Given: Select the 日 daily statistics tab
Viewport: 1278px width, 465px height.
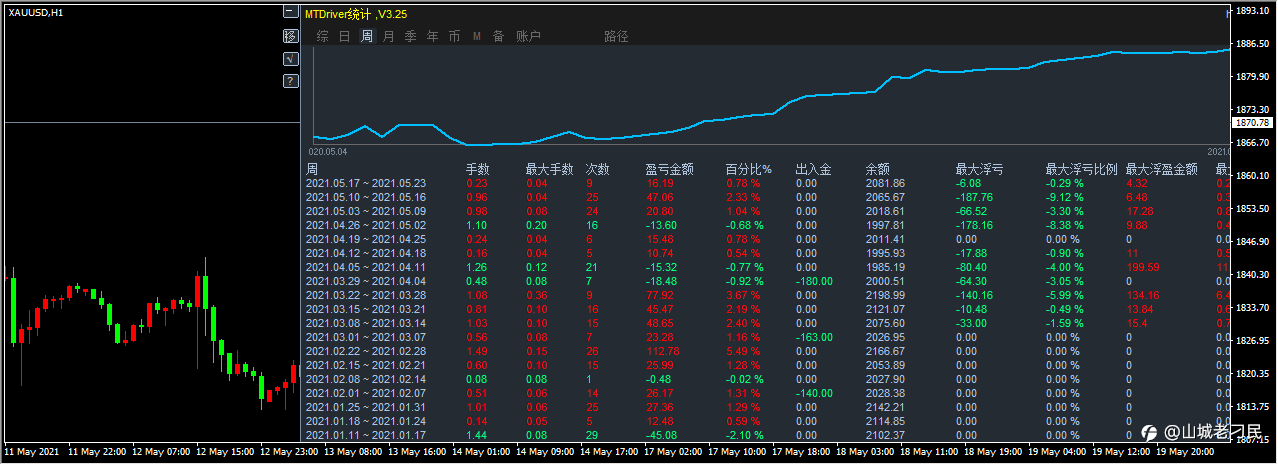Looking at the screenshot, I should [344, 36].
